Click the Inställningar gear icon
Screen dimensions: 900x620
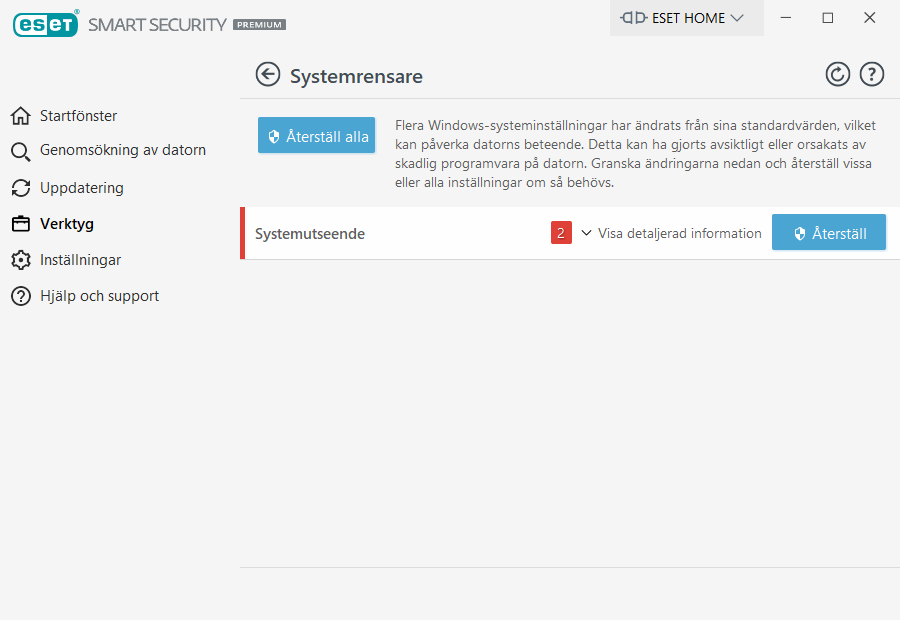pos(21,260)
